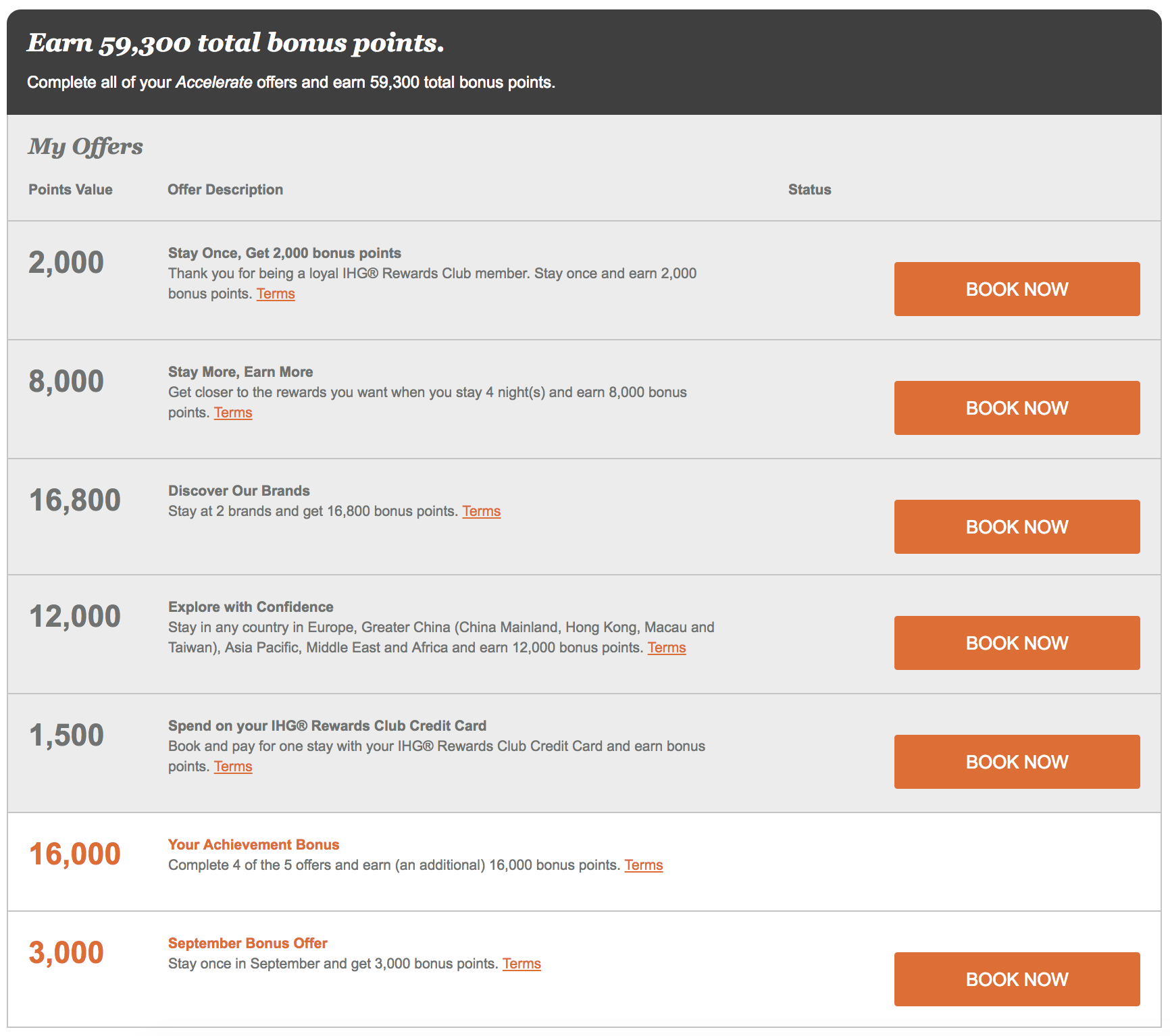Open Terms for IHG Credit Card offer
This screenshot has height=1036, width=1170.
(233, 767)
